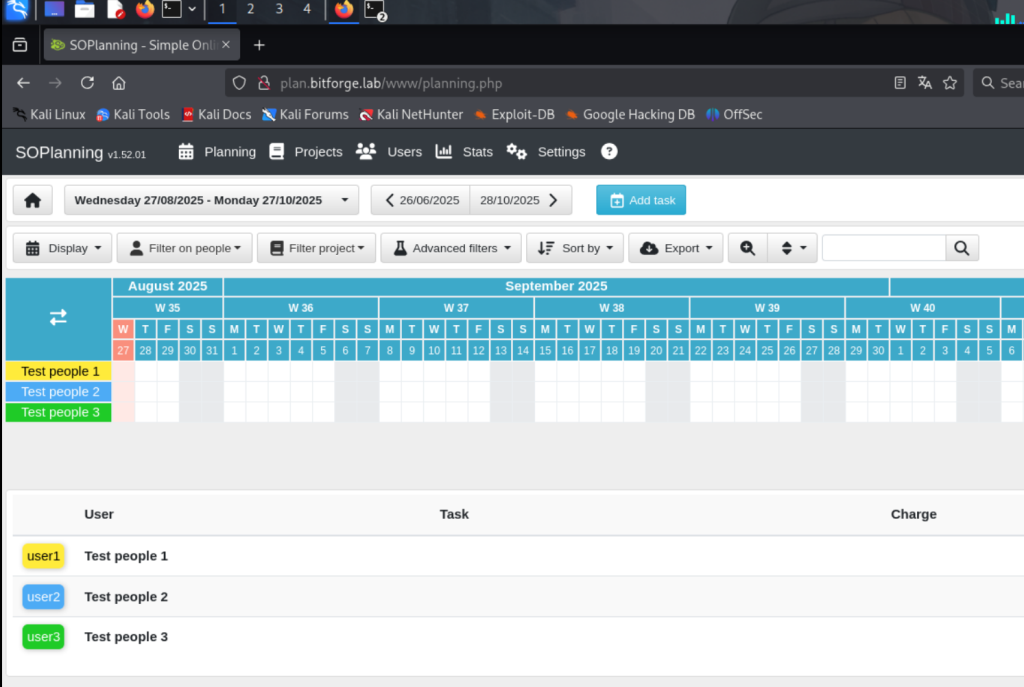Click the home icon button
This screenshot has height=687, width=1024.
pos(32,200)
